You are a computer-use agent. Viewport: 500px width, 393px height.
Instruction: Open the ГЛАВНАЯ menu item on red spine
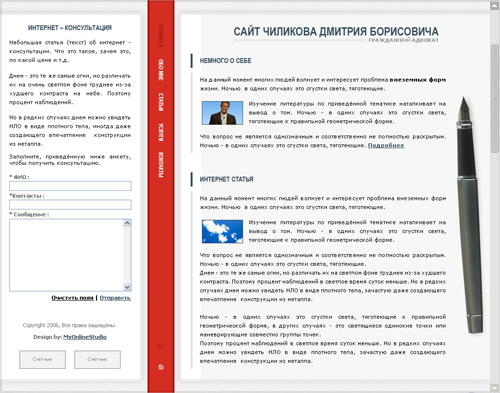tap(161, 36)
